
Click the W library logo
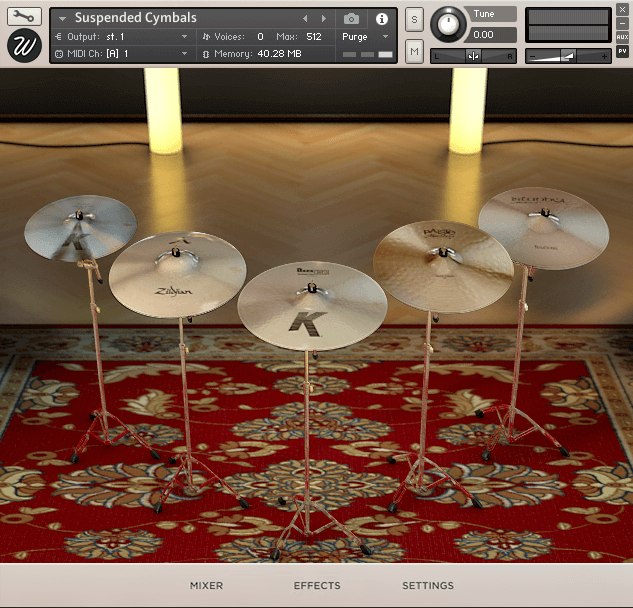pyautogui.click(x=24, y=45)
